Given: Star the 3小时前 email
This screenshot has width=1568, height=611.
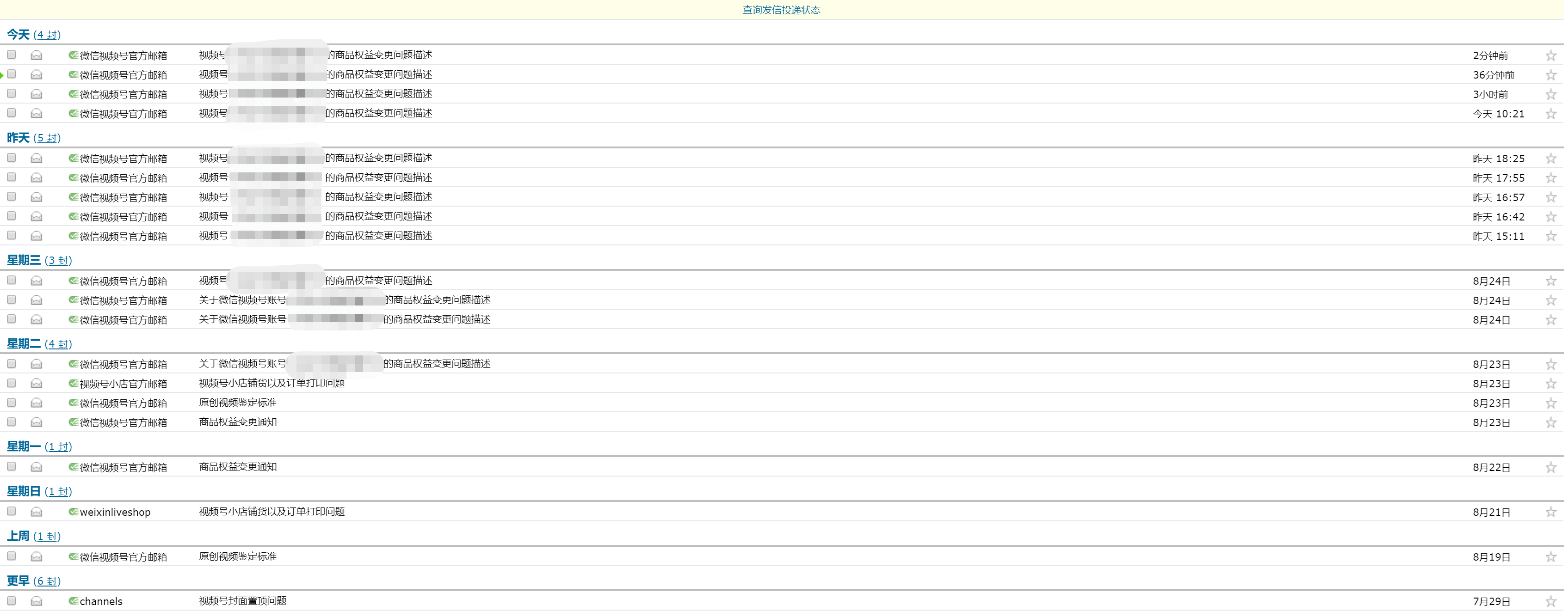Looking at the screenshot, I should pos(1555,95).
